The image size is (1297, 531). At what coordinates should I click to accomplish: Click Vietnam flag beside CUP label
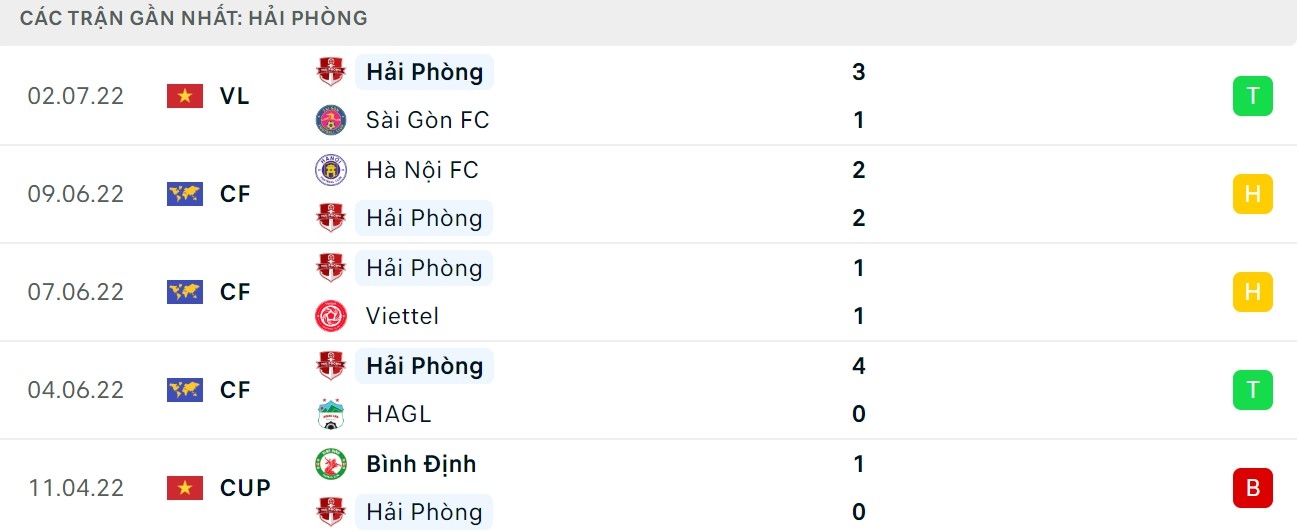tap(185, 488)
